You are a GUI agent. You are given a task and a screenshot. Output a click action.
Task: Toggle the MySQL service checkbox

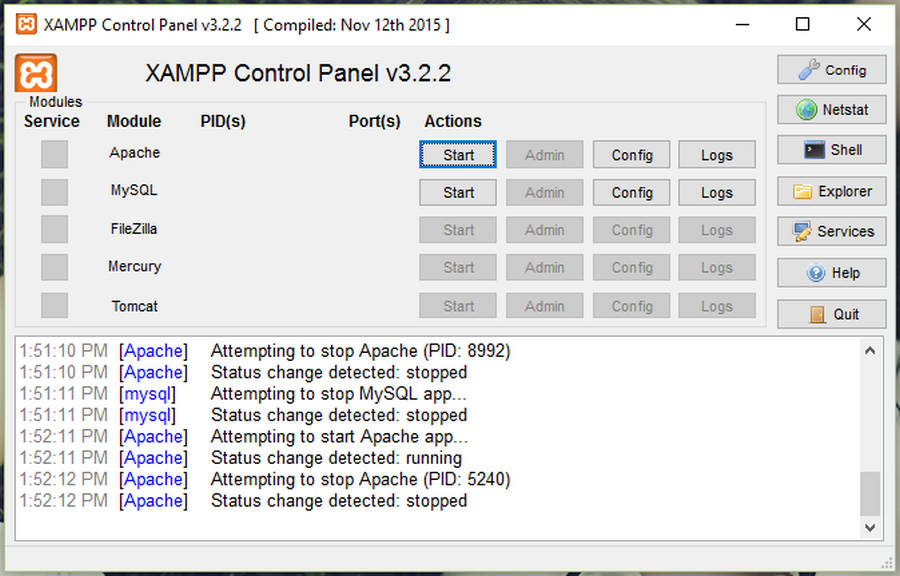55,192
